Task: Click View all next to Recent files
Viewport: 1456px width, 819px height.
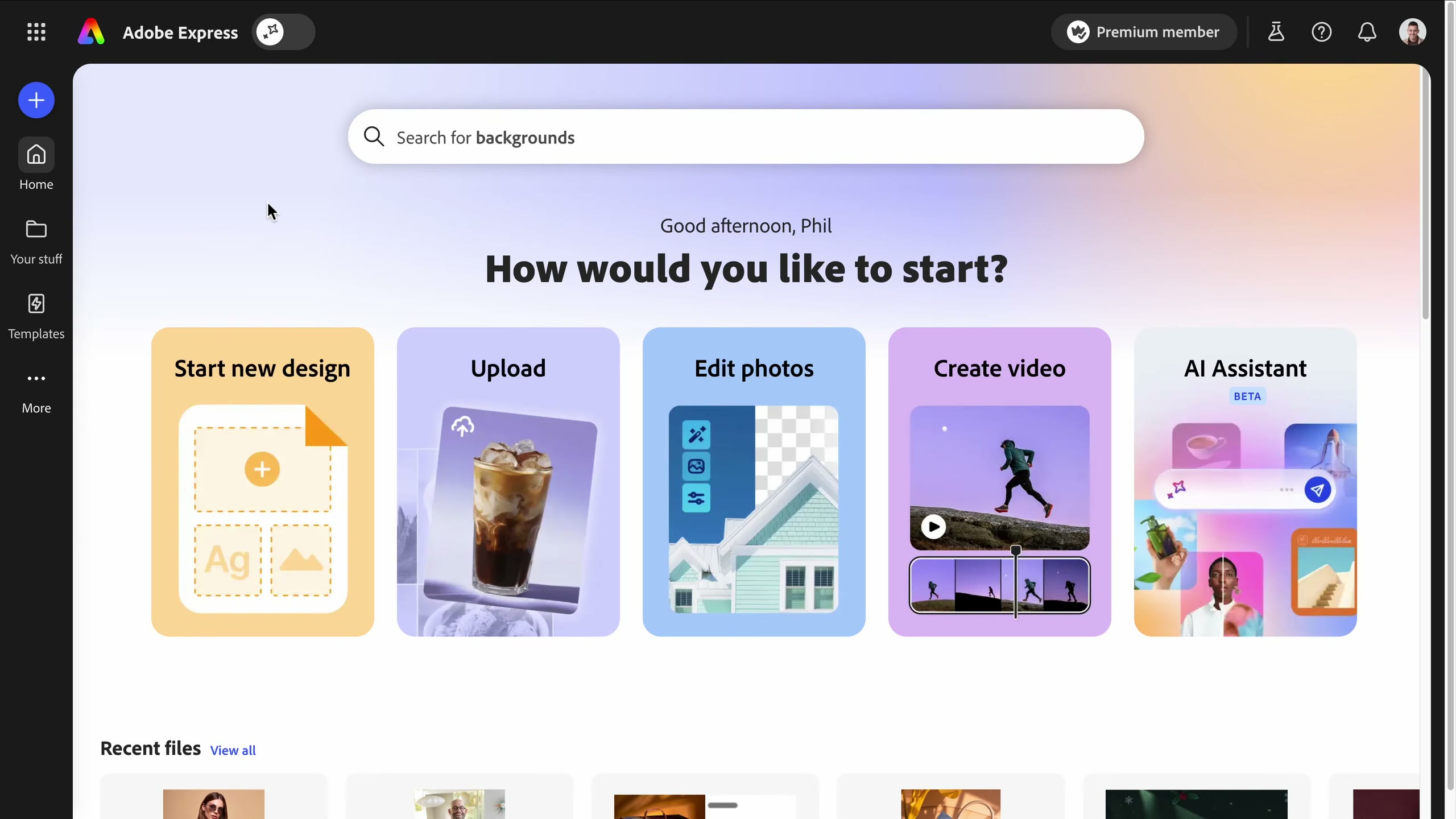Action: point(233,750)
